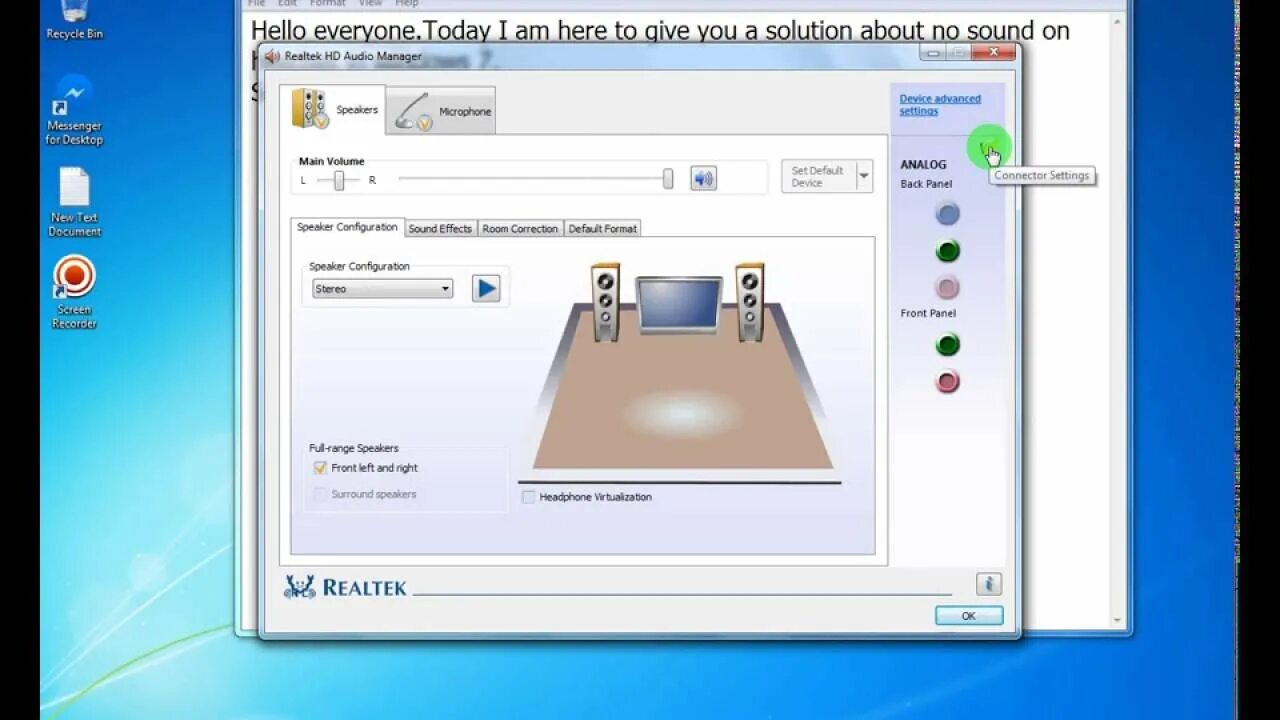The width and height of the screenshot is (1280, 720).
Task: Click the Main Volume slider handle
Action: click(668, 179)
